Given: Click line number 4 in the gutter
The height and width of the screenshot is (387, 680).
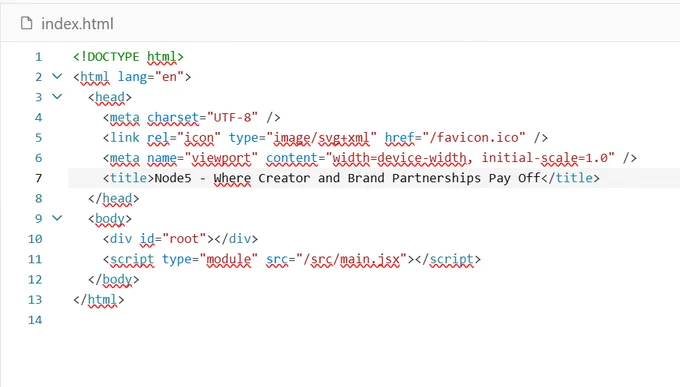Looking at the screenshot, I should 39,118.
